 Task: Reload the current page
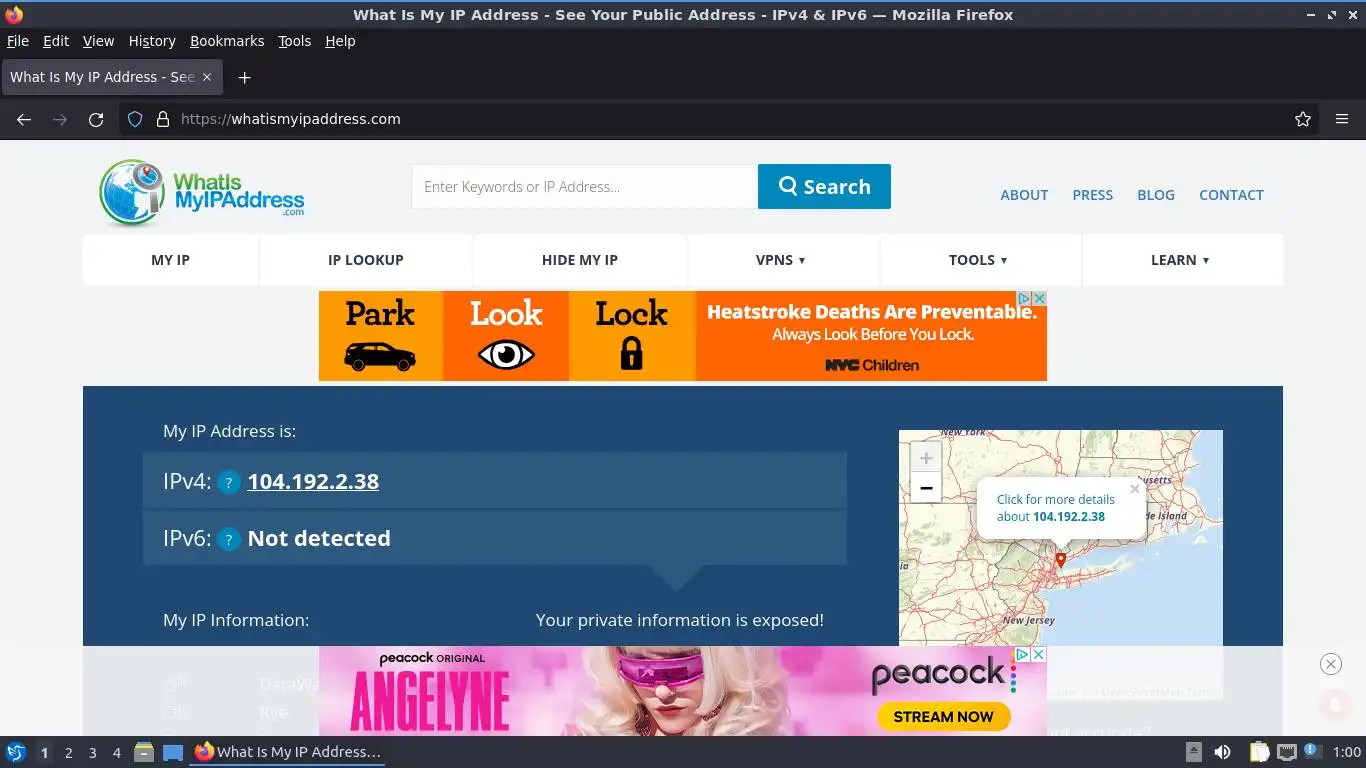click(96, 119)
